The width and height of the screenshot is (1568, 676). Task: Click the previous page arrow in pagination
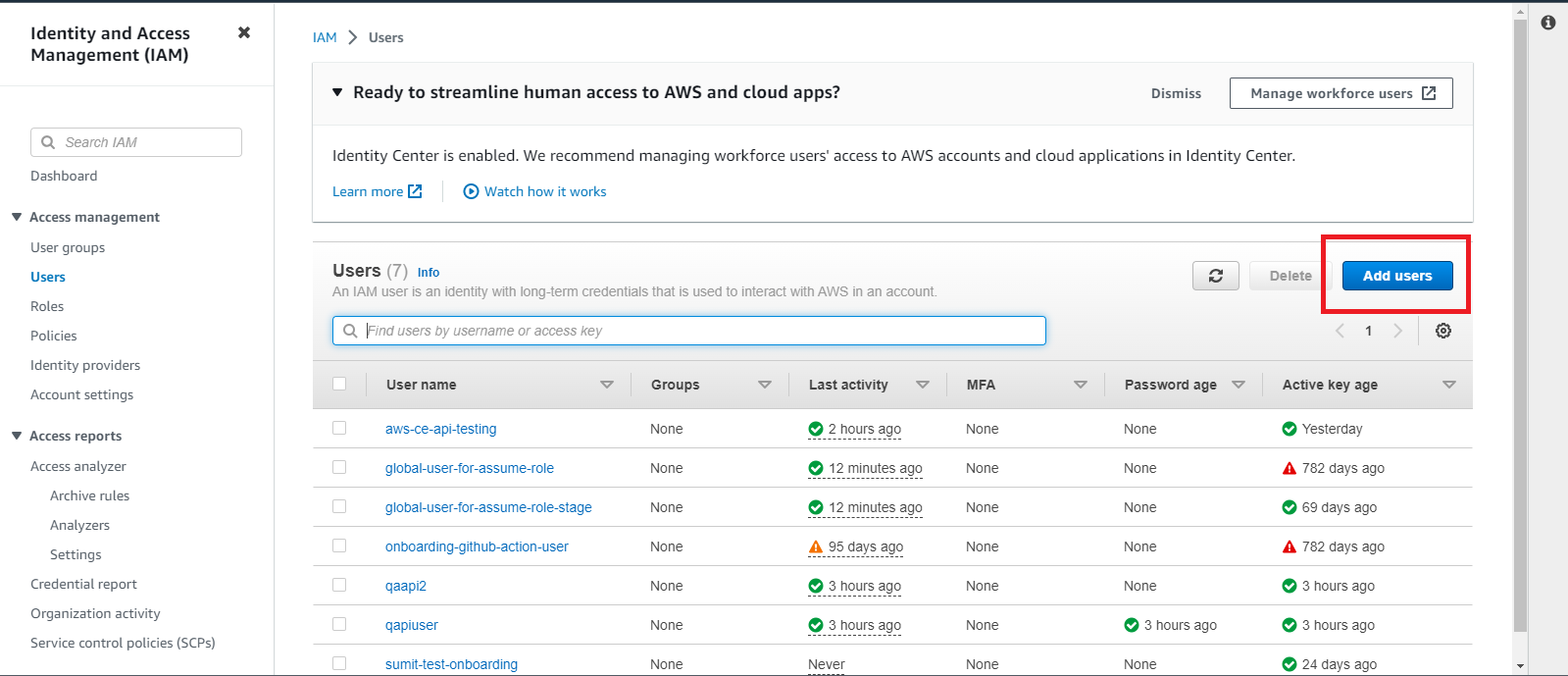(x=1340, y=331)
